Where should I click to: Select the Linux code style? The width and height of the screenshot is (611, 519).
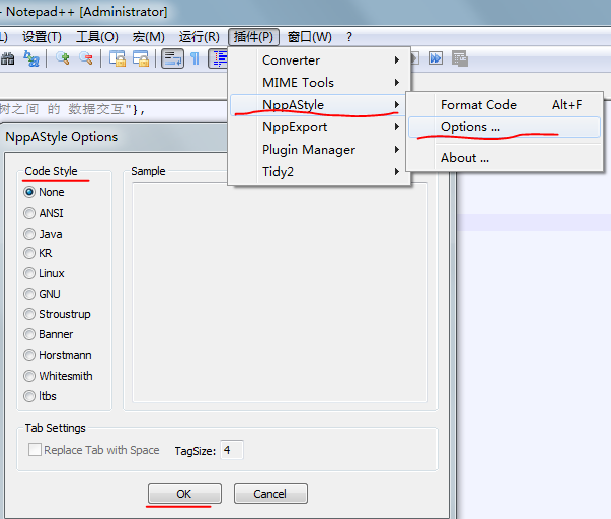tap(44, 273)
